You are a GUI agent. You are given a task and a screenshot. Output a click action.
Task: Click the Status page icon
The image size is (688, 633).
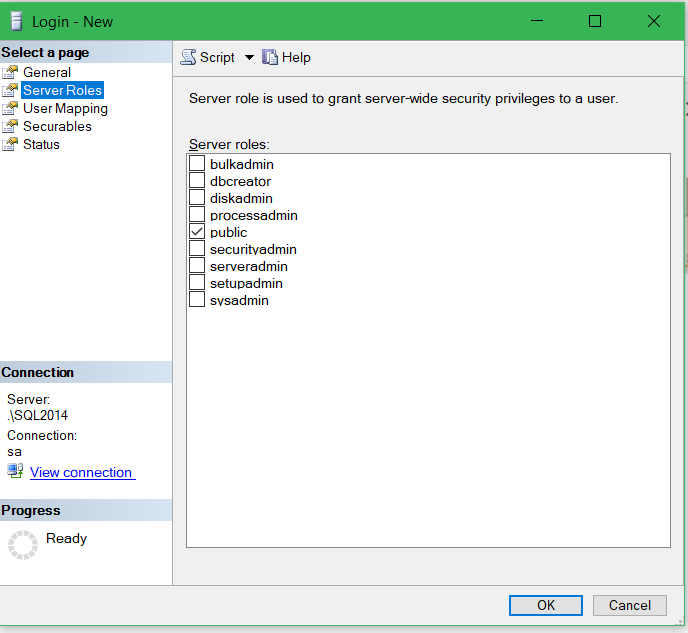[x=11, y=144]
